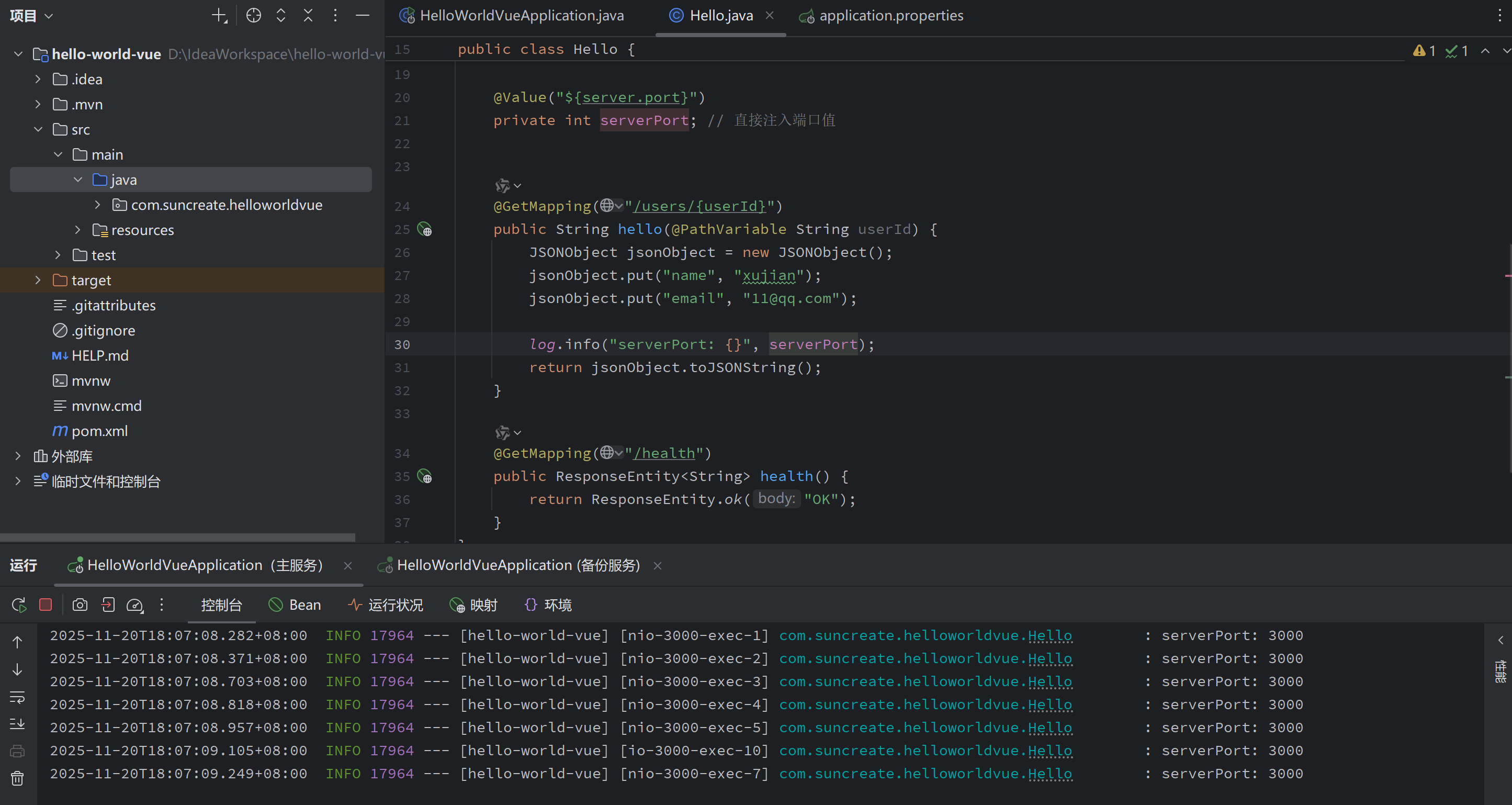
Task: Click the project panel horizontal scrollbar
Action: (x=177, y=537)
